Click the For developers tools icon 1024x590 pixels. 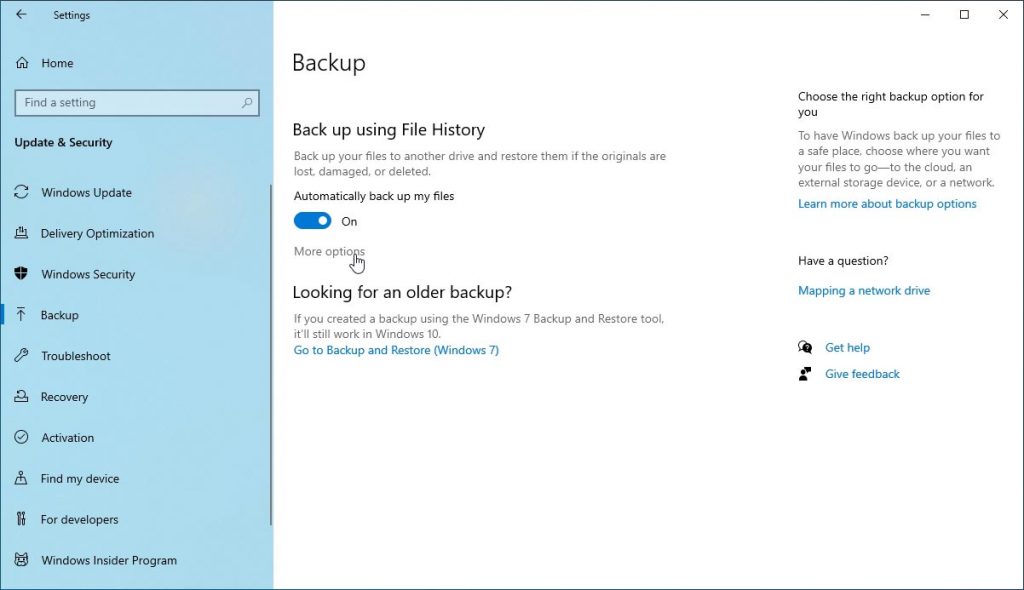[21, 519]
